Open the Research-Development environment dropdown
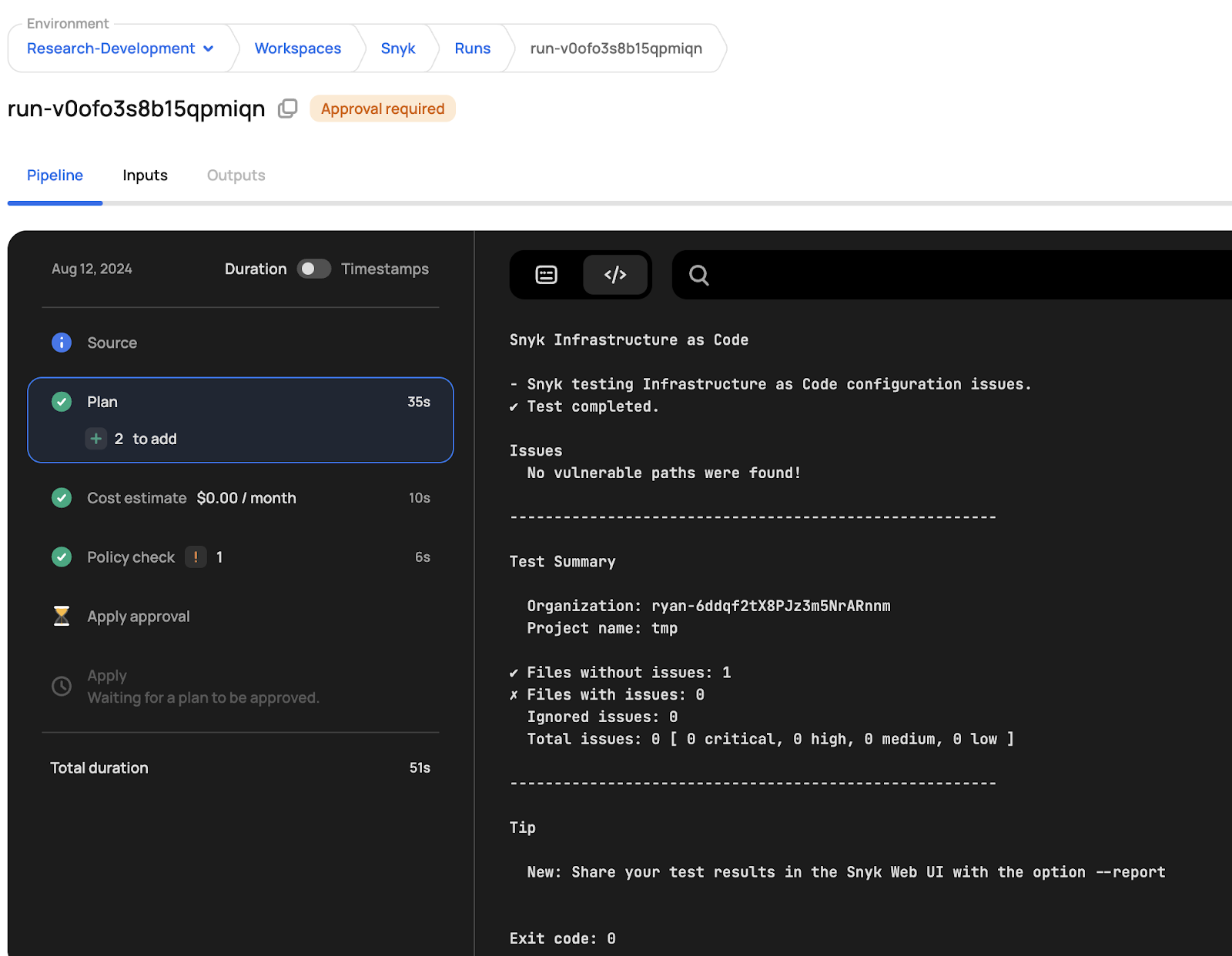The width and height of the screenshot is (1232, 956). point(120,48)
